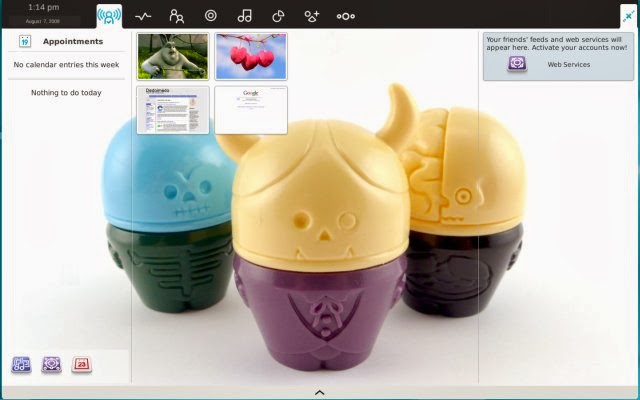Expand the bottom panel with the chevron
Screen dimensions: 640x400
[320, 393]
